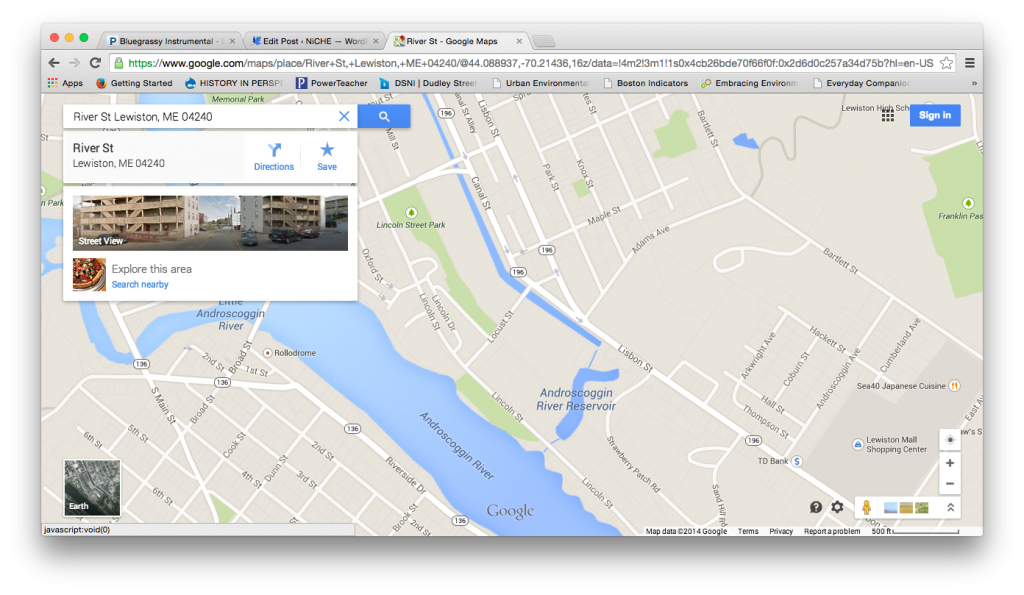Zoom in on the map

[949, 463]
